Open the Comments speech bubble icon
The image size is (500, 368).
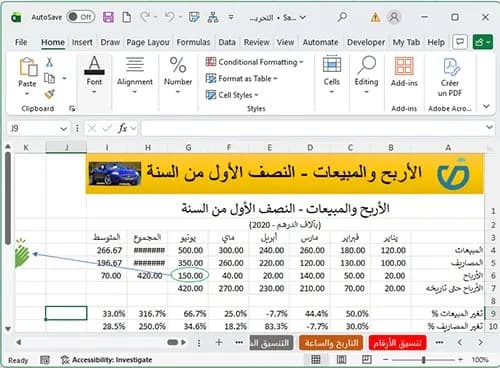point(460,42)
